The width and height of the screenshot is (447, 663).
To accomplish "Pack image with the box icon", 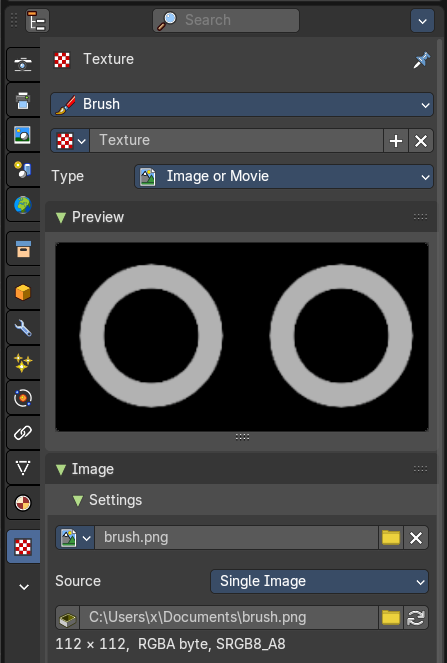I will click(68, 618).
